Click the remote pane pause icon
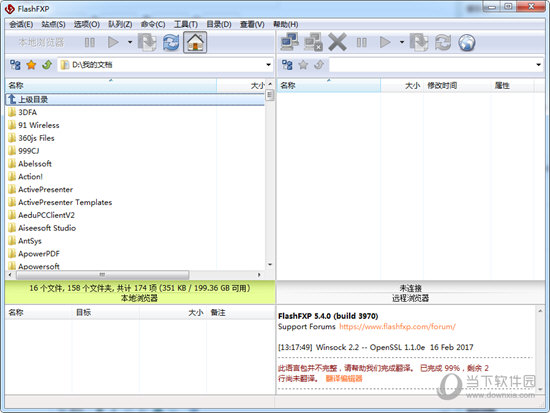550x413 pixels. 362,42
